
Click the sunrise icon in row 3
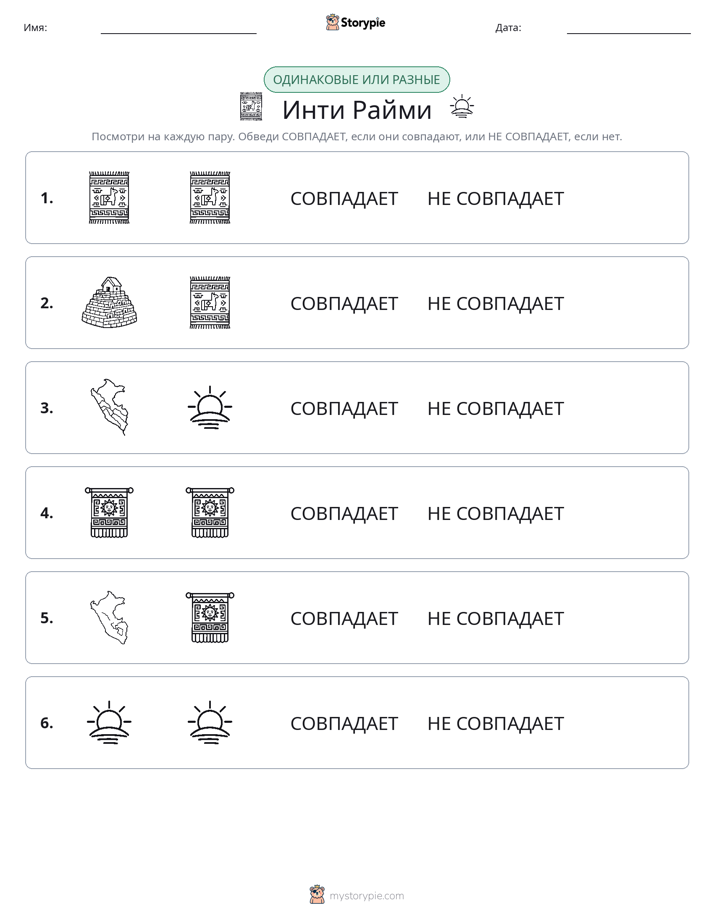click(x=210, y=407)
